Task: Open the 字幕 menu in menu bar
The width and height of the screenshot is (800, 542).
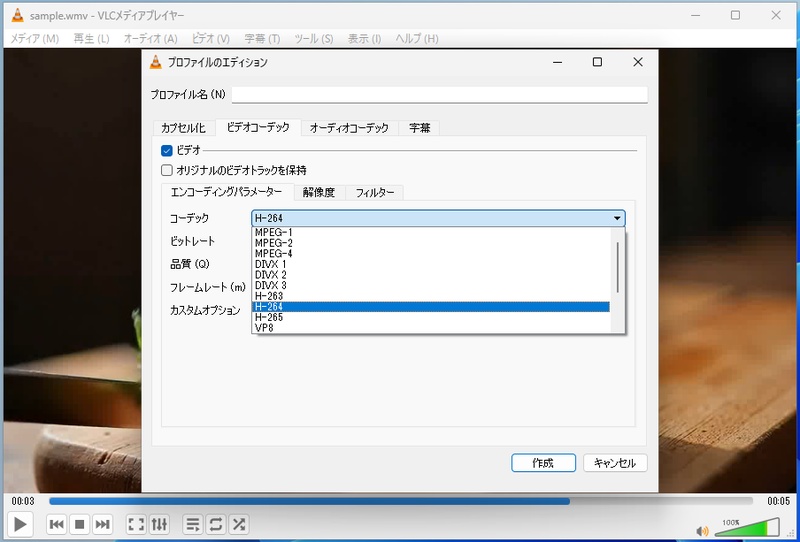Action: (x=262, y=39)
